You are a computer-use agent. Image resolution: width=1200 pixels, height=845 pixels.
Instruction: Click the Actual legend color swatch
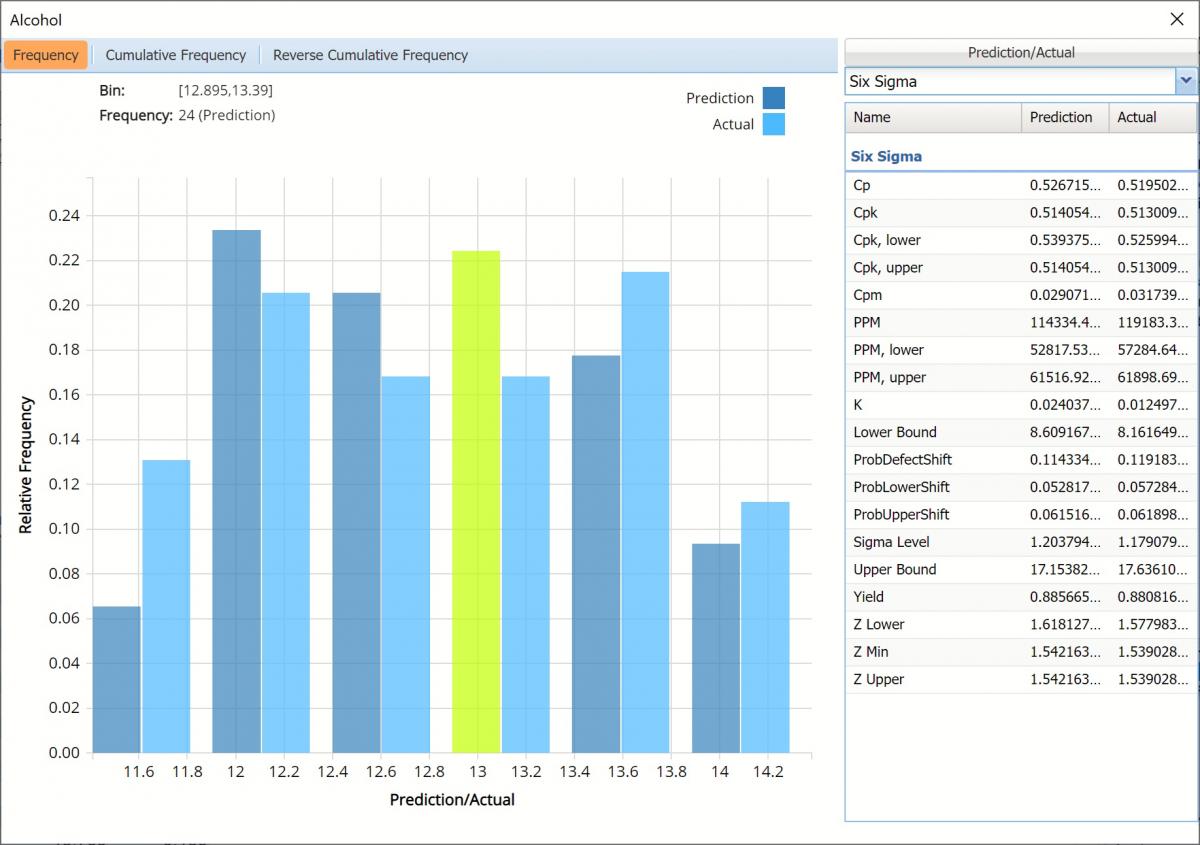[x=773, y=124]
